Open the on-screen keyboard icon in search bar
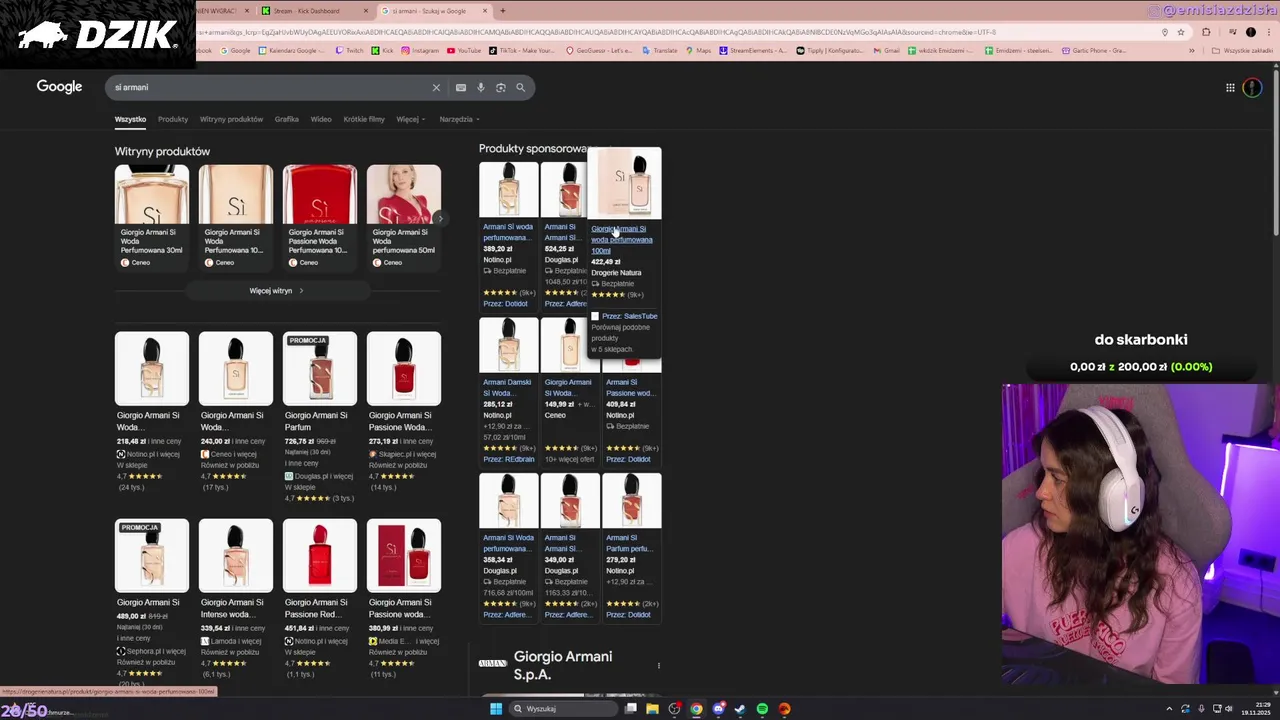Viewport: 1280px width, 720px height. pos(461,87)
